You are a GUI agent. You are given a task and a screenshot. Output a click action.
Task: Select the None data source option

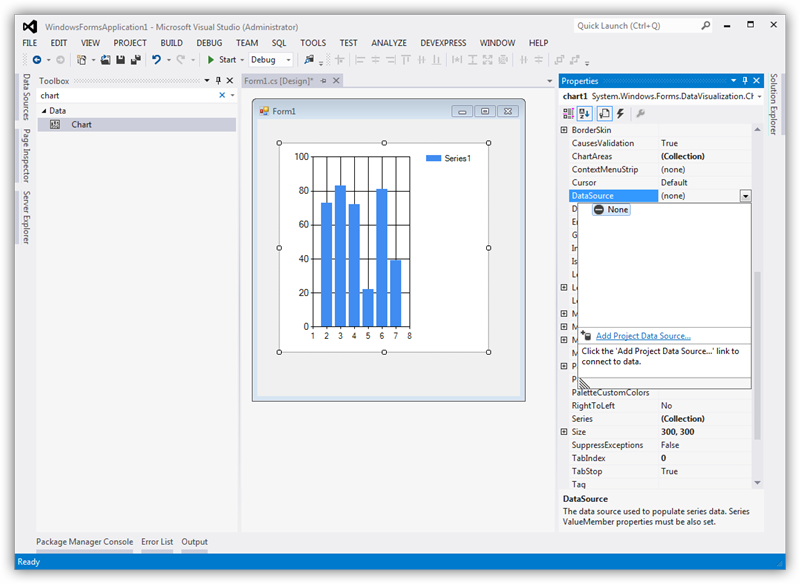point(611,210)
